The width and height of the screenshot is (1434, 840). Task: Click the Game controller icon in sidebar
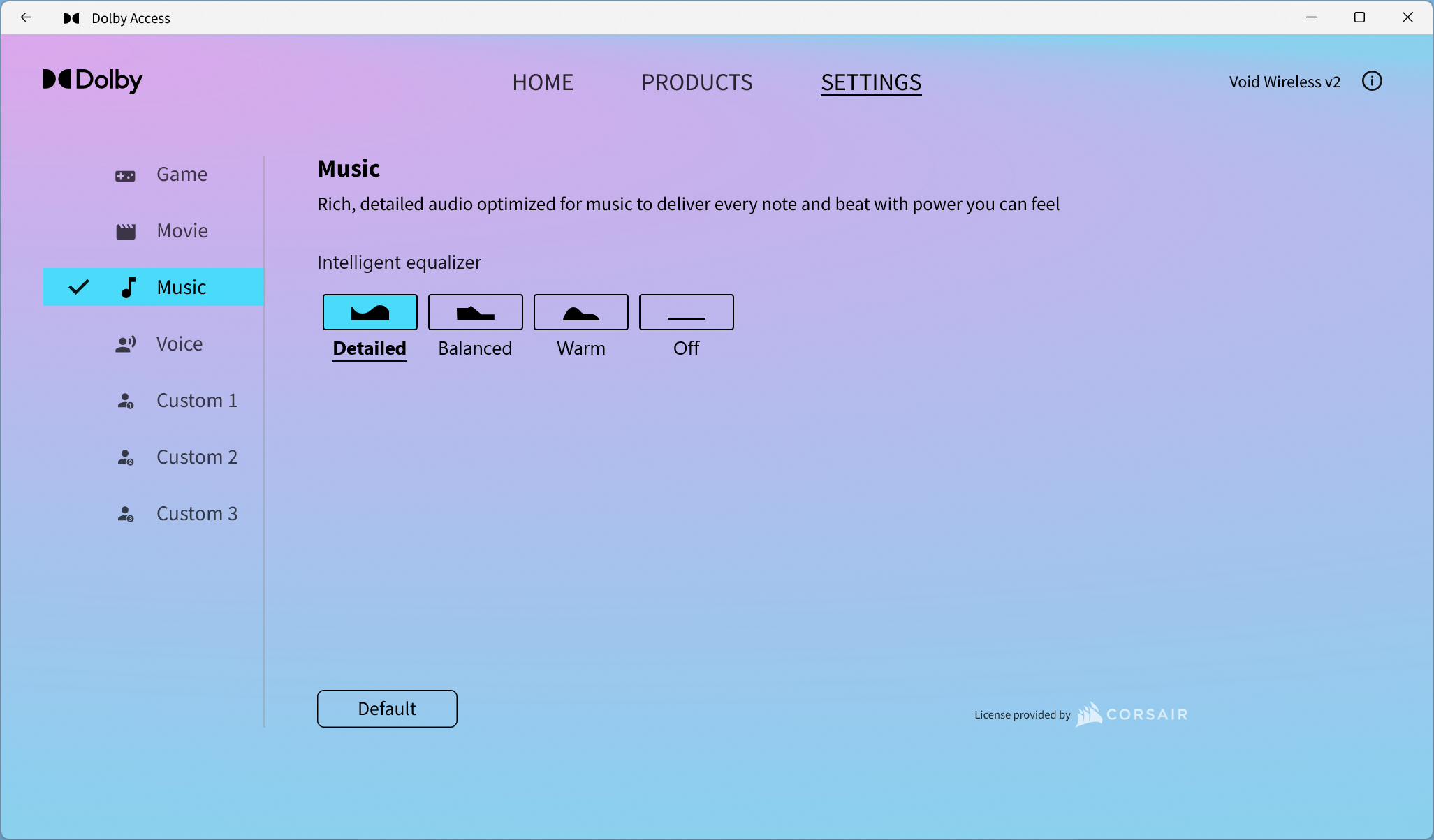[126, 176]
